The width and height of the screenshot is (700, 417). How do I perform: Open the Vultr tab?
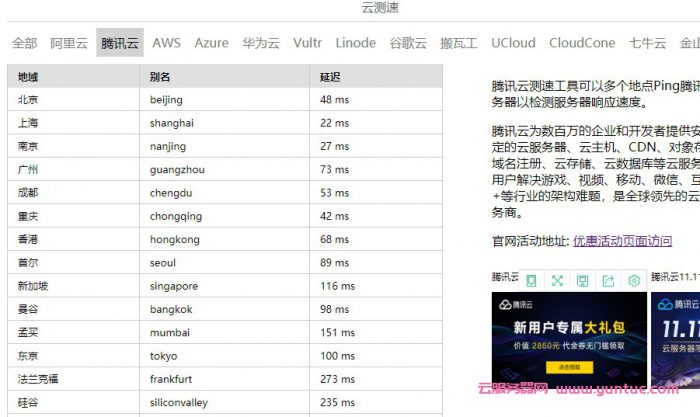tap(307, 43)
